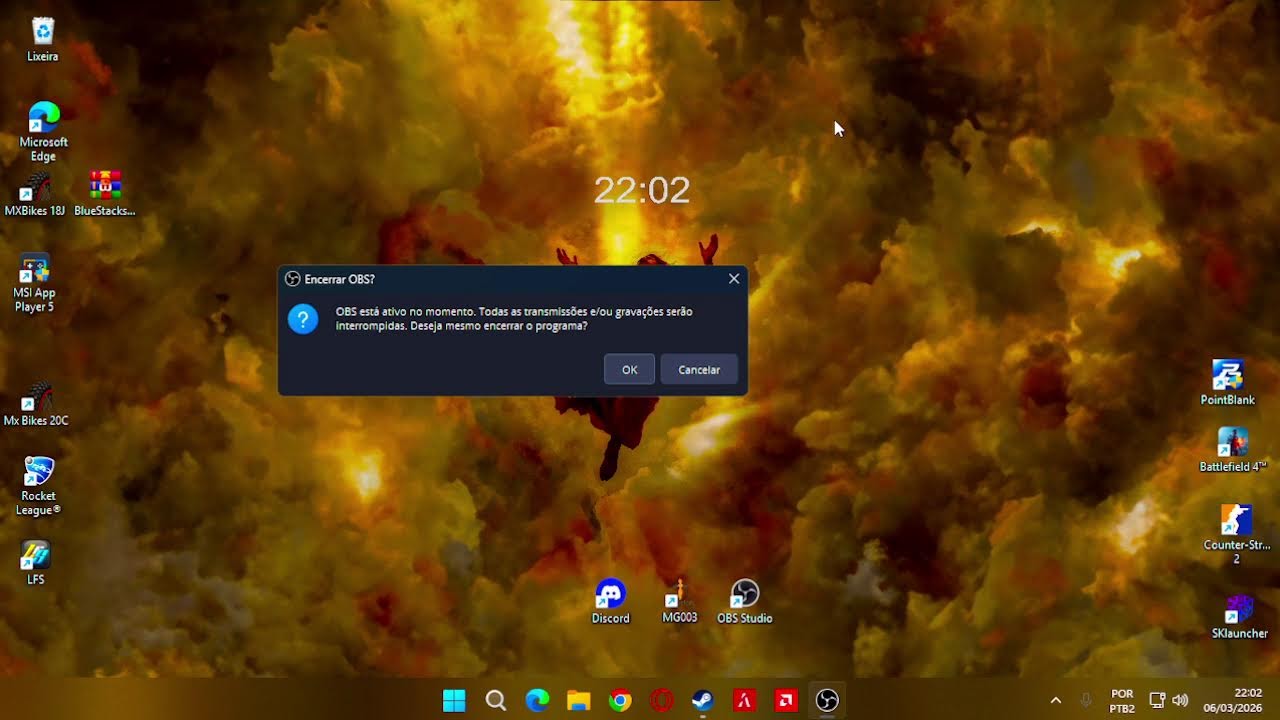Viewport: 1280px width, 720px height.
Task: Open the Lixeira recycle bin icon
Action: click(x=43, y=40)
